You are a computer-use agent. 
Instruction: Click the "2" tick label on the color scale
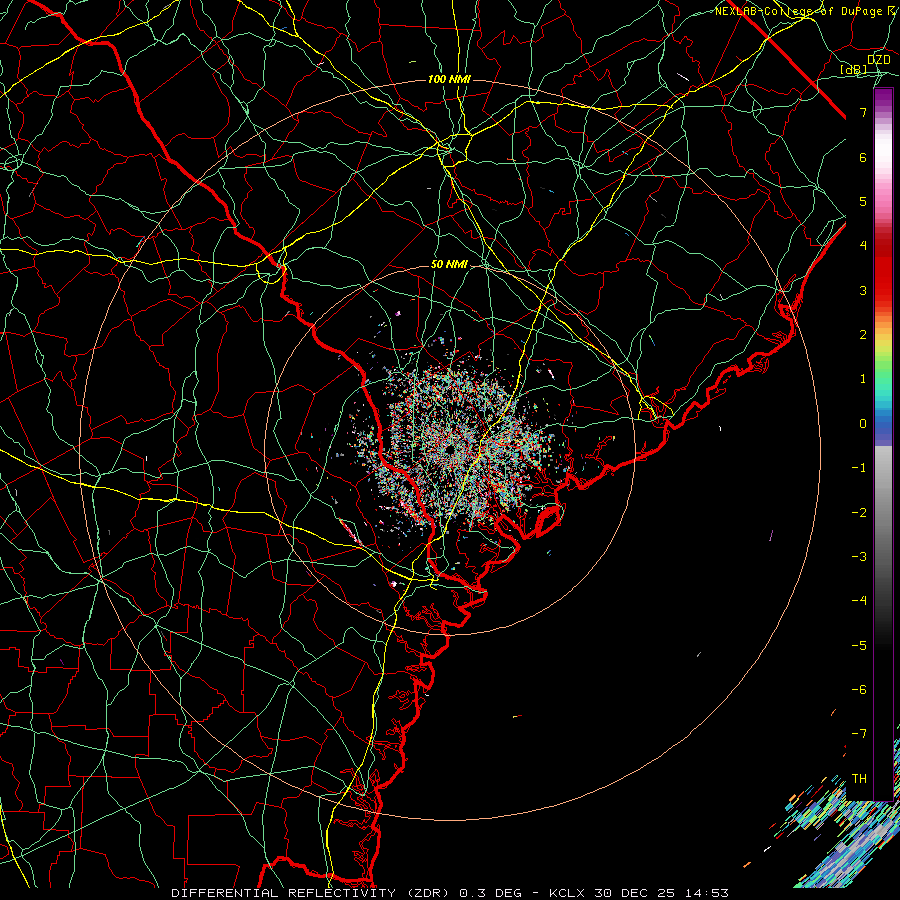(x=863, y=335)
